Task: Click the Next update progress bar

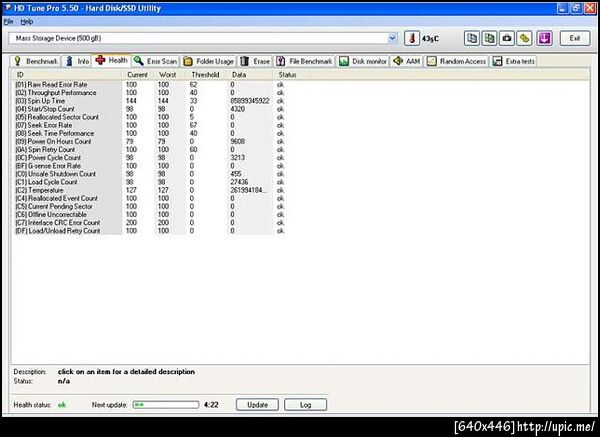Action: [166, 405]
